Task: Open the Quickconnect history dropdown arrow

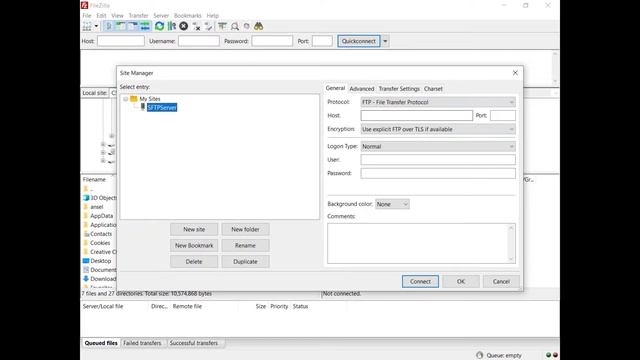Action: pyautogui.click(x=385, y=41)
